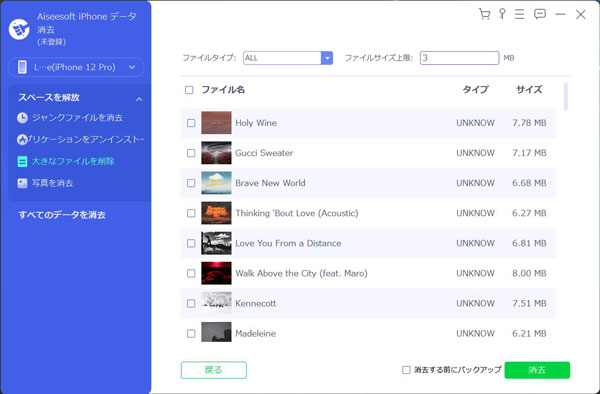The image size is (600, 394).
Task: Click the Aiseesoft app logo
Action: (19, 29)
